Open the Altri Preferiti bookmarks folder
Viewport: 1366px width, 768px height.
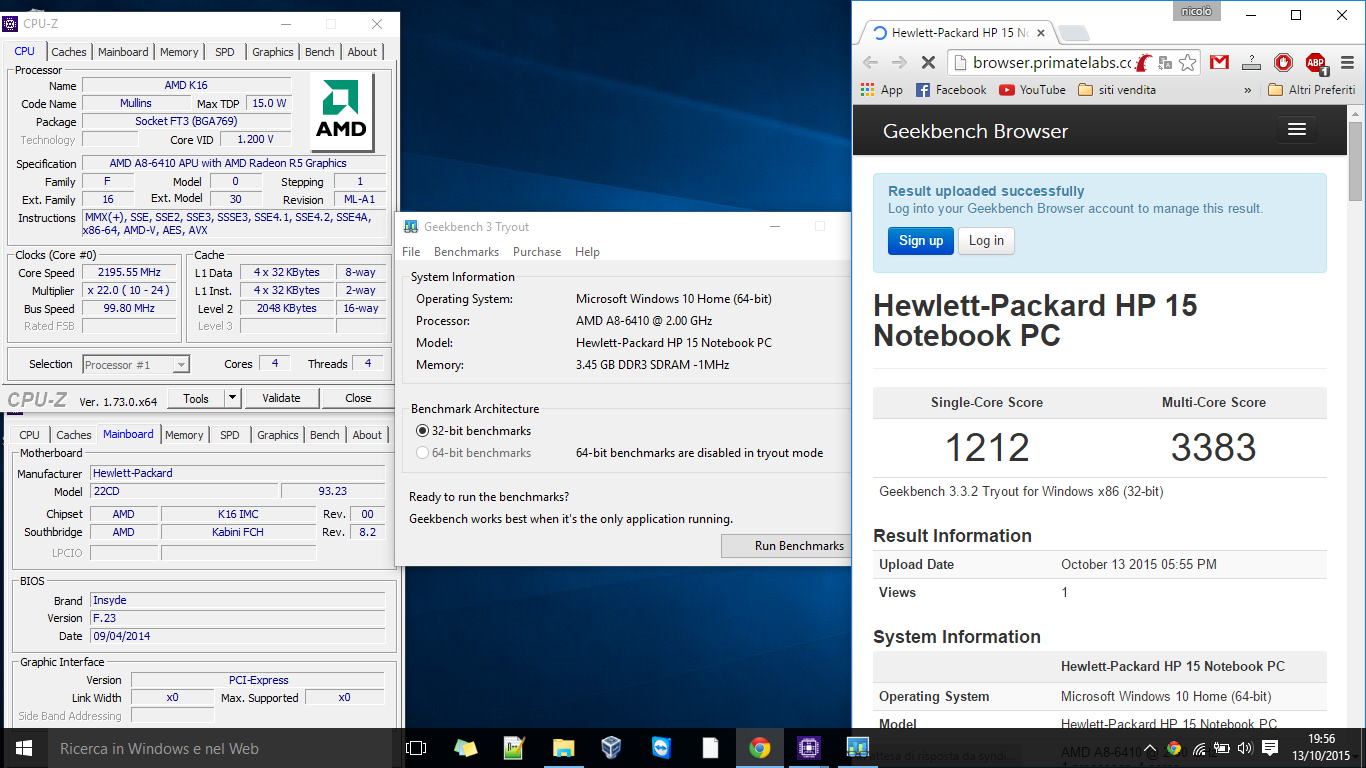pos(1311,90)
